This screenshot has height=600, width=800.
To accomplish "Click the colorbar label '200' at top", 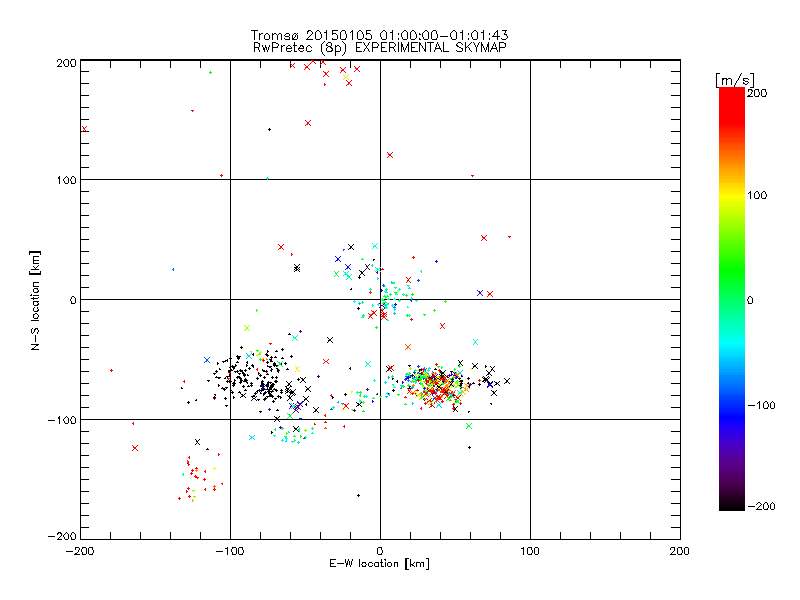I will (757, 93).
